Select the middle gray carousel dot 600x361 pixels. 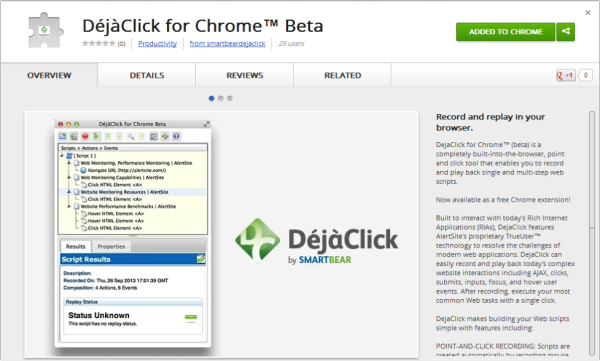coord(220,98)
